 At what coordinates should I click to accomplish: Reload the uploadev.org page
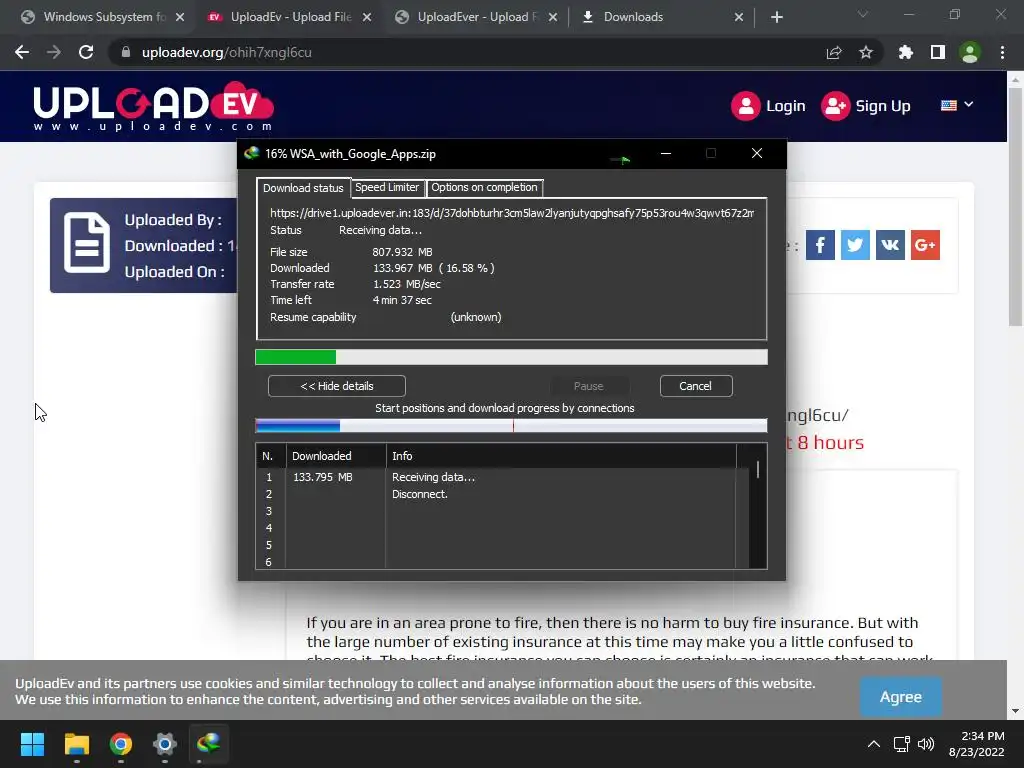(86, 52)
